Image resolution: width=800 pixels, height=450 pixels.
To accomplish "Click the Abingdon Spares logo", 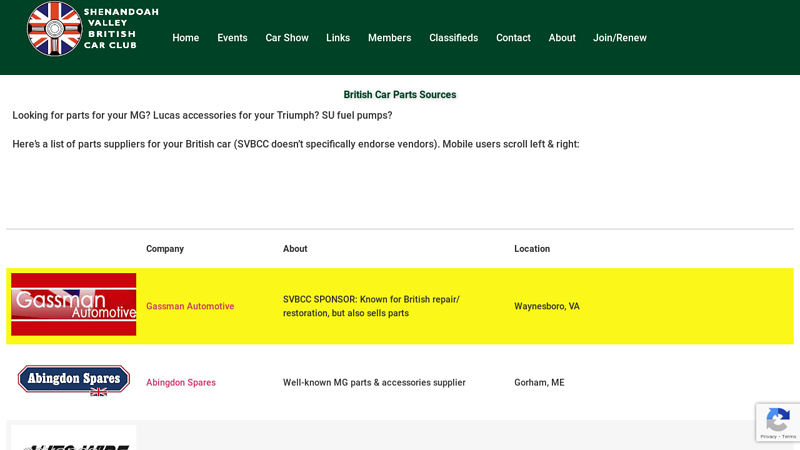I will click(74, 381).
